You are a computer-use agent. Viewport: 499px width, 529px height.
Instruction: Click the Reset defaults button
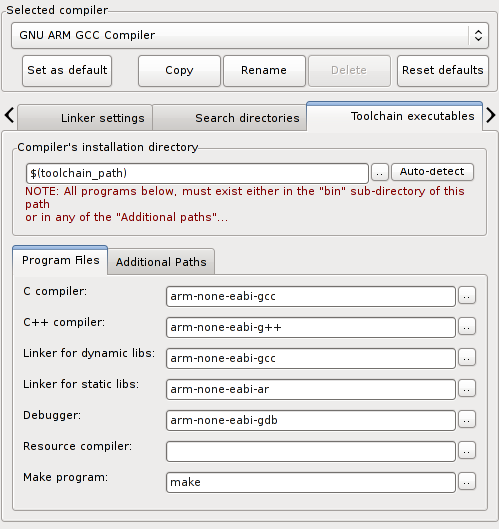(x=443, y=71)
